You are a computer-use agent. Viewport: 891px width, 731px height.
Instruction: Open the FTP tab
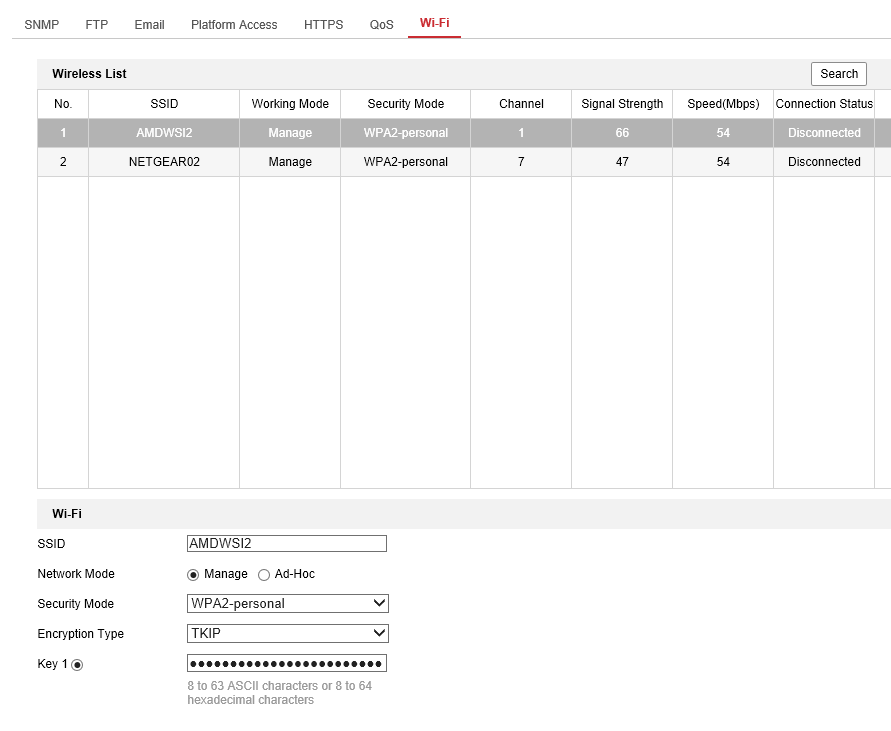pos(96,24)
